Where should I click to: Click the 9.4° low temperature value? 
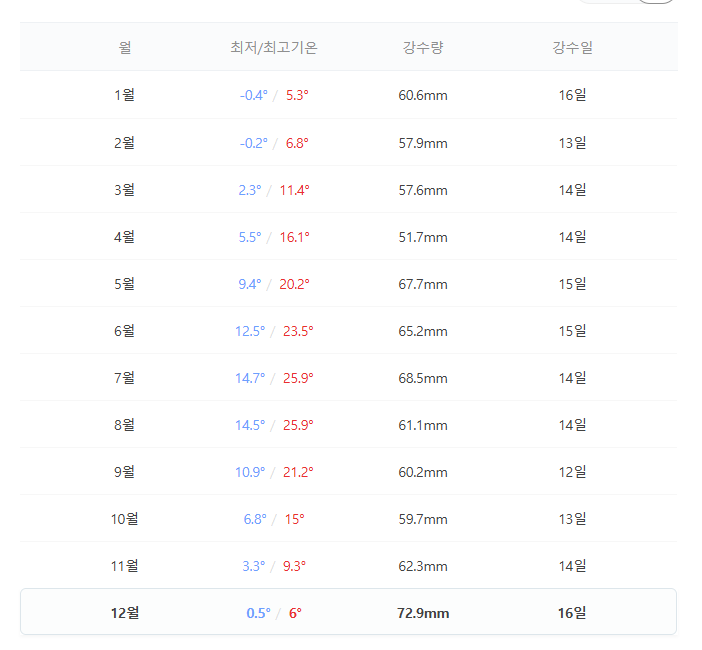pos(250,284)
